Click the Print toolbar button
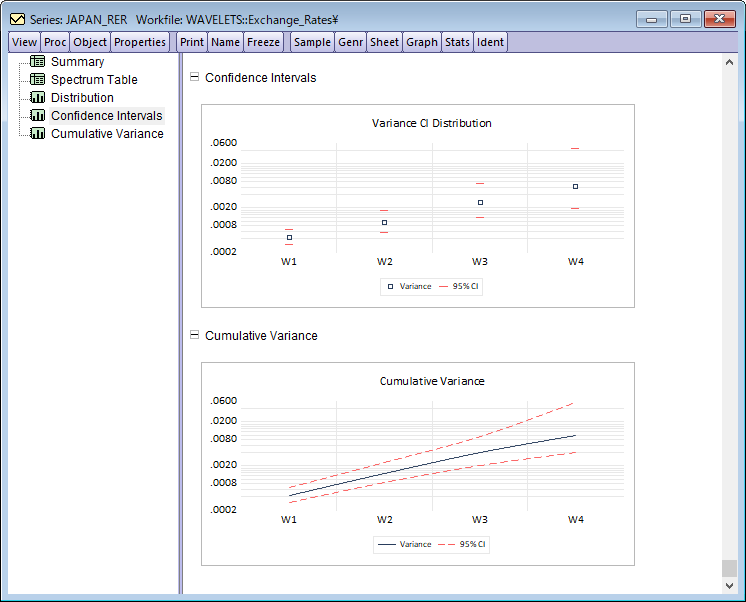 [x=192, y=42]
